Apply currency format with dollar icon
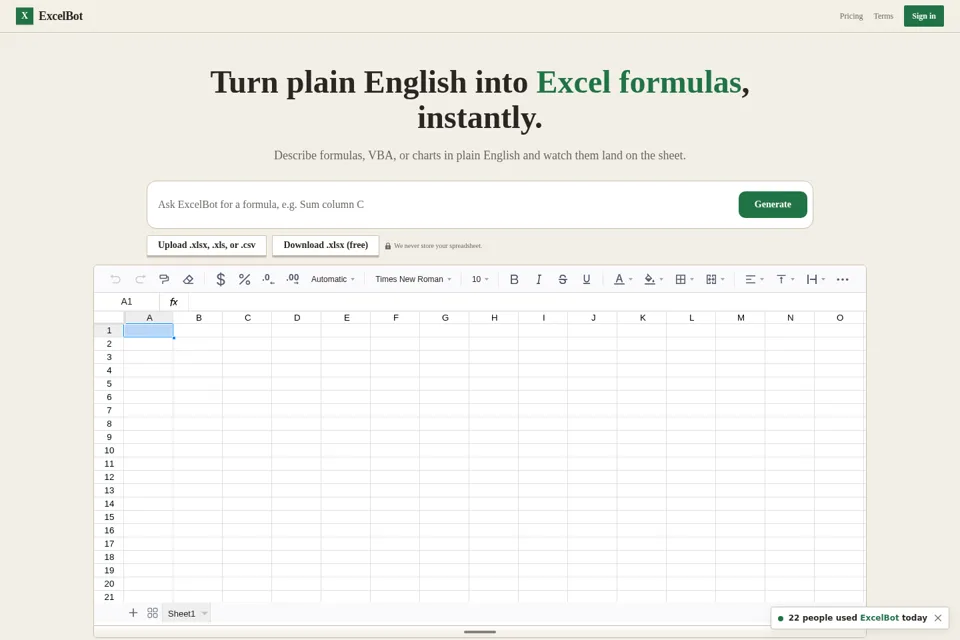Image resolution: width=960 pixels, height=640 pixels. (220, 279)
